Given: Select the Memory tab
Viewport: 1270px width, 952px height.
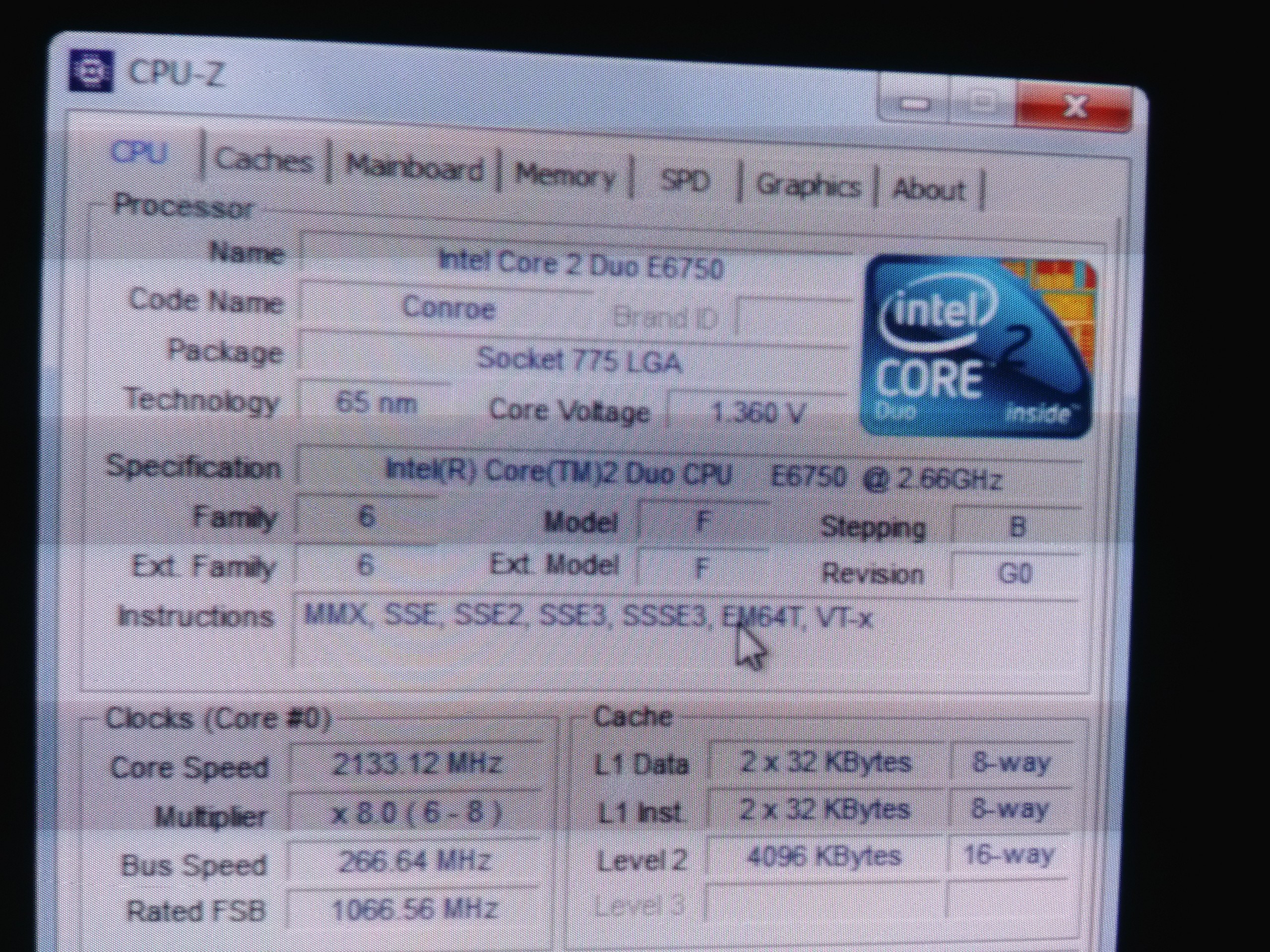Looking at the screenshot, I should coord(565,175).
